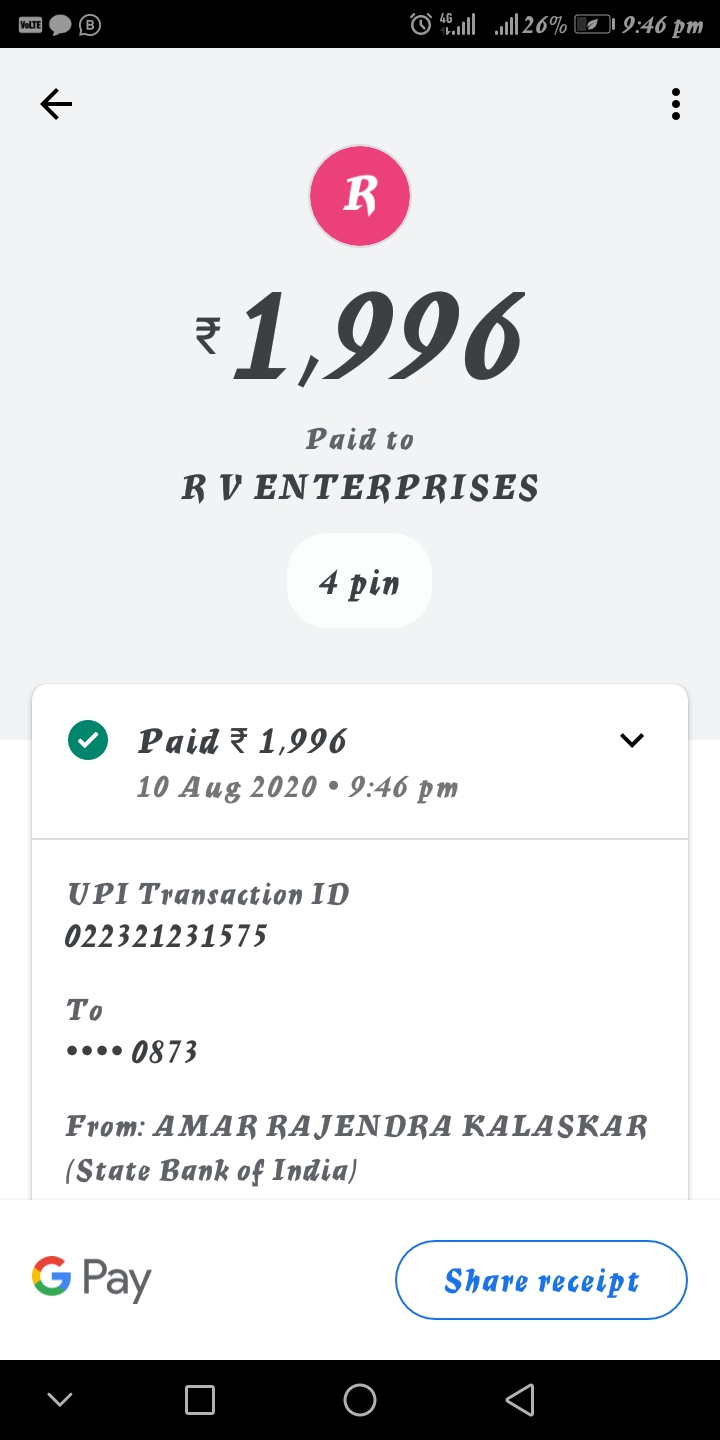This screenshot has height=1440, width=720.
Task: Tap the 4 pin note chip
Action: pyautogui.click(x=360, y=581)
